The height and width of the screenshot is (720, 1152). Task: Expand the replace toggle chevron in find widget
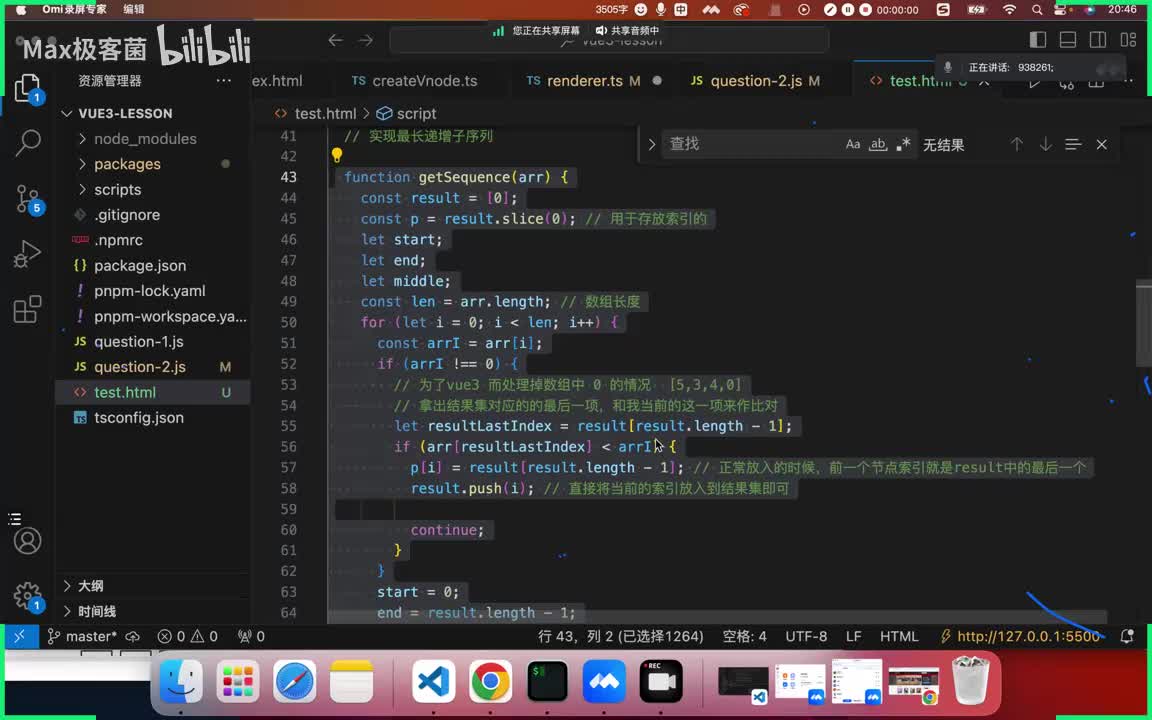pos(652,144)
